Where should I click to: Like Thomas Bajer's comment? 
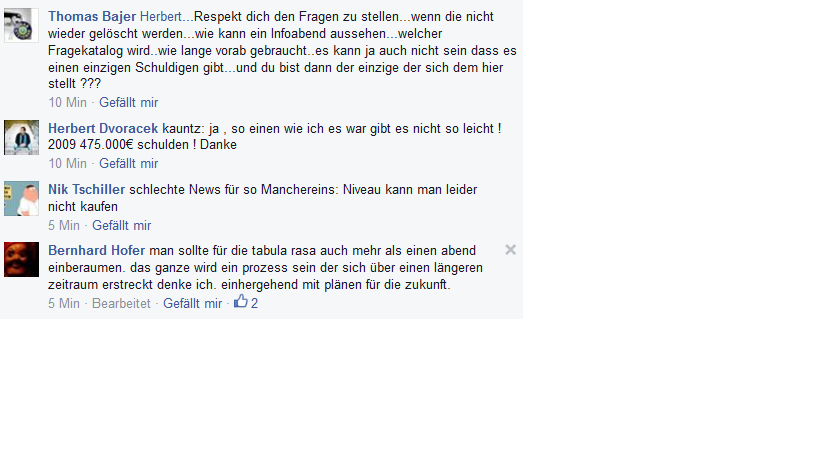128,102
